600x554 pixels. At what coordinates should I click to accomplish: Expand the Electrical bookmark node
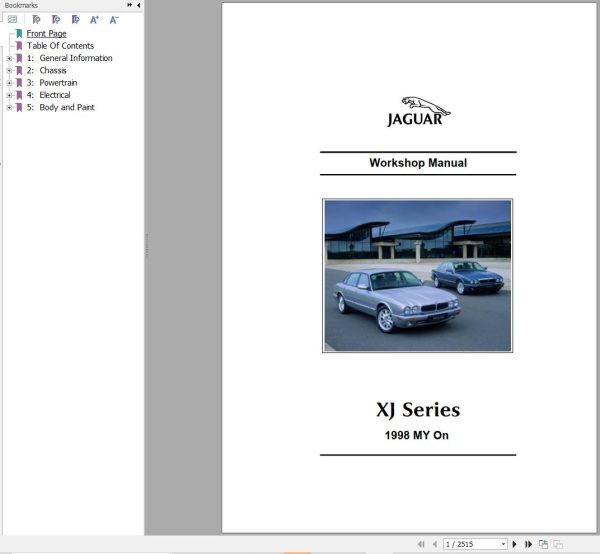coord(9,95)
